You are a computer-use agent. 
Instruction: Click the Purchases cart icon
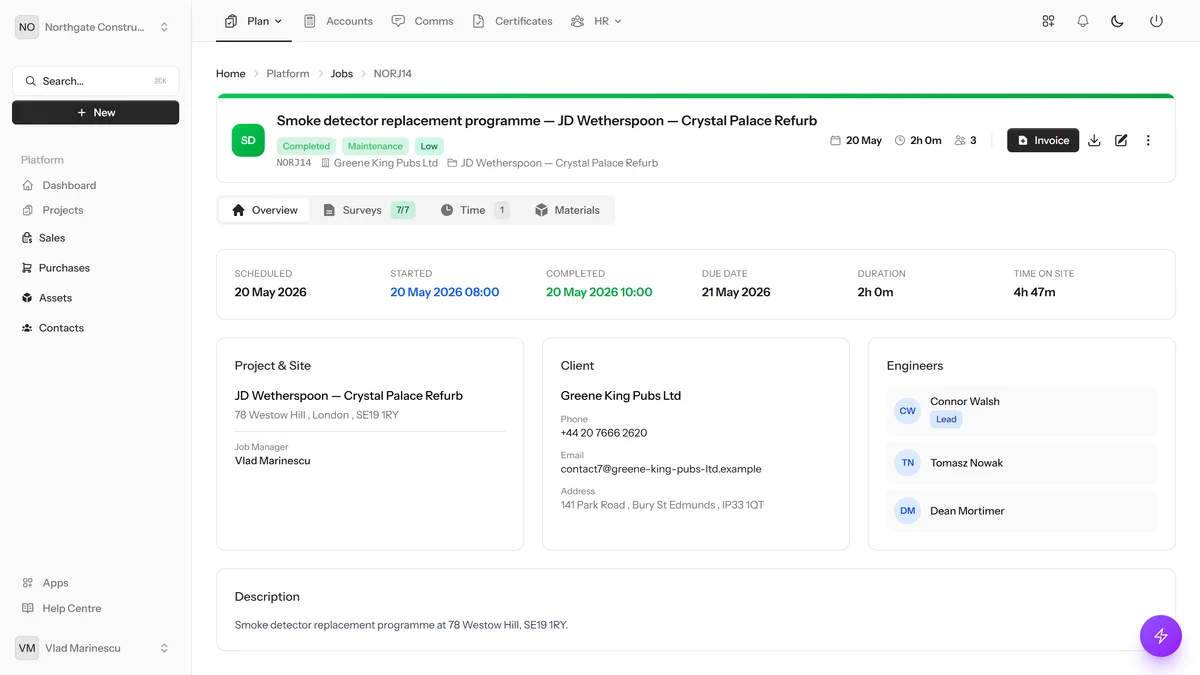click(27, 268)
